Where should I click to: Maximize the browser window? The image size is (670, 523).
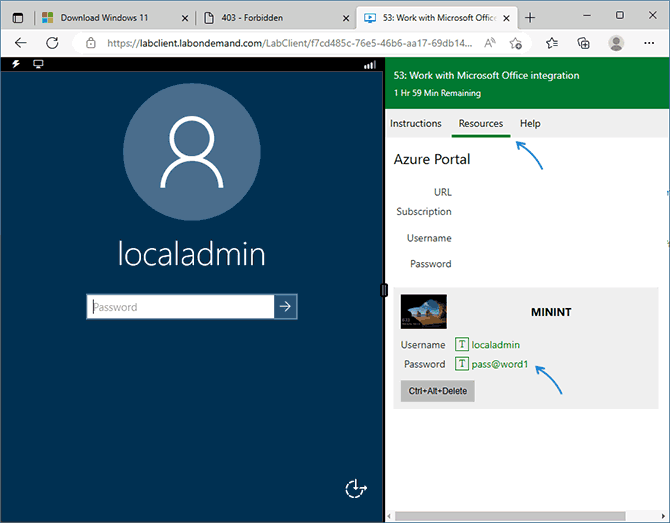(620, 16)
